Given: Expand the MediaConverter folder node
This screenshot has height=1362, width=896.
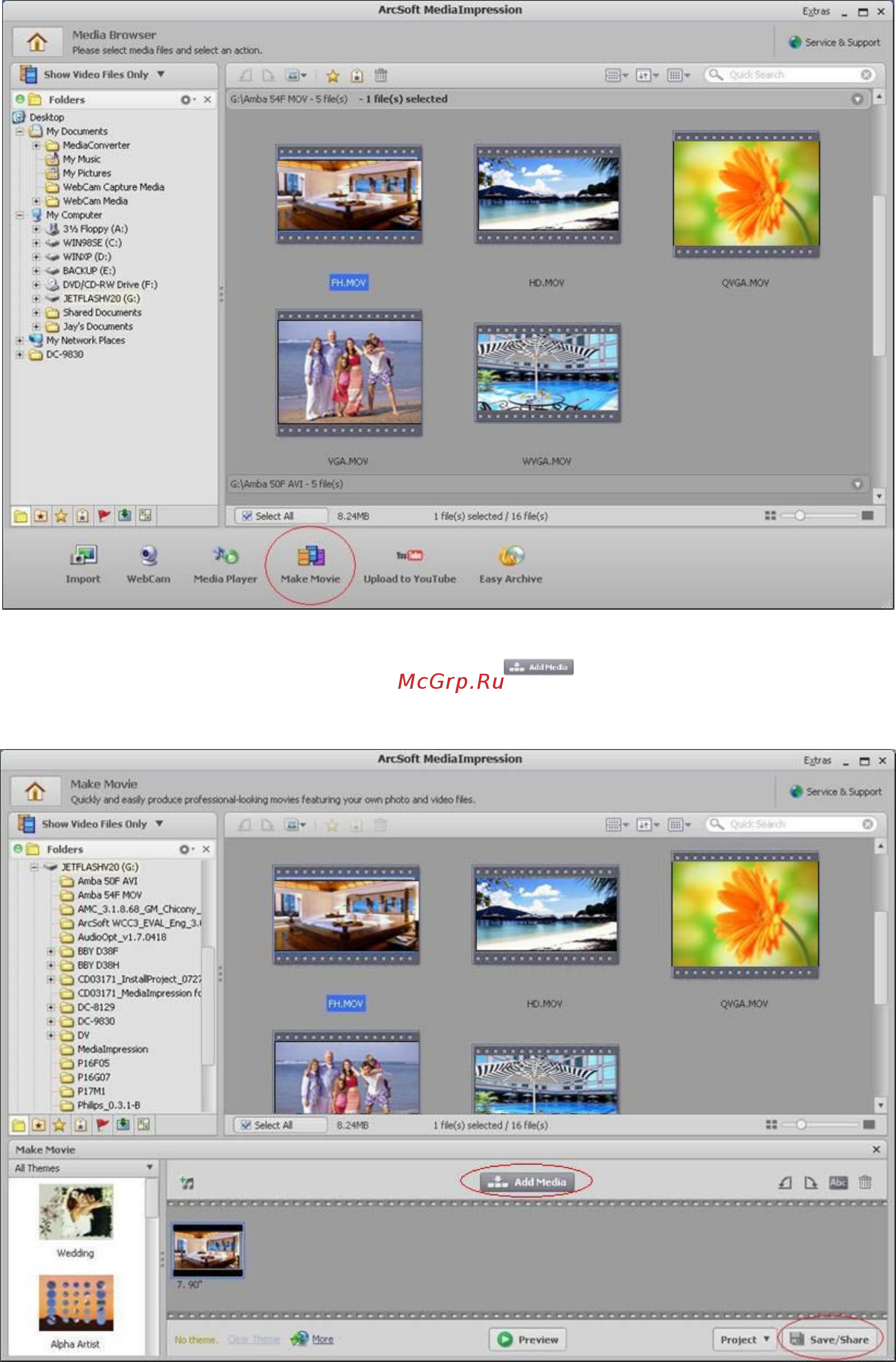Looking at the screenshot, I should (x=36, y=145).
